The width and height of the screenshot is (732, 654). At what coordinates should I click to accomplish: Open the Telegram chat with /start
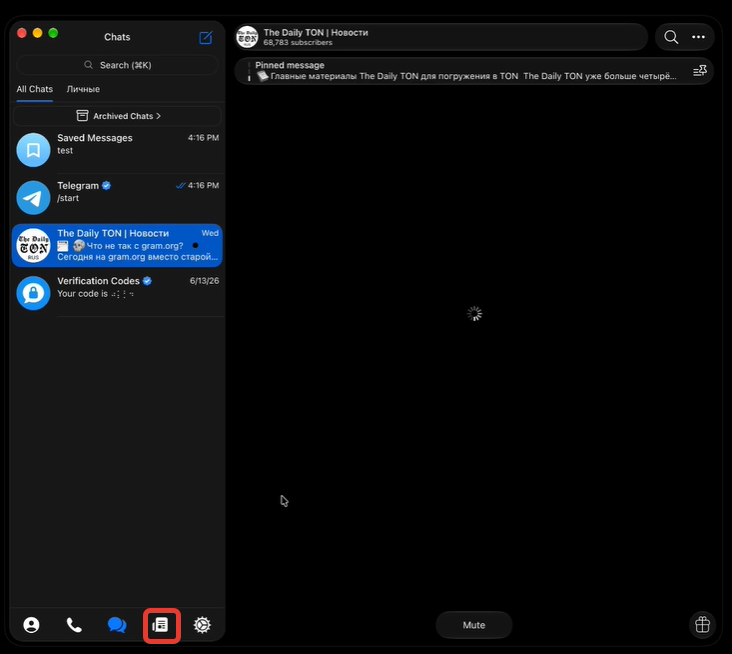(117, 197)
